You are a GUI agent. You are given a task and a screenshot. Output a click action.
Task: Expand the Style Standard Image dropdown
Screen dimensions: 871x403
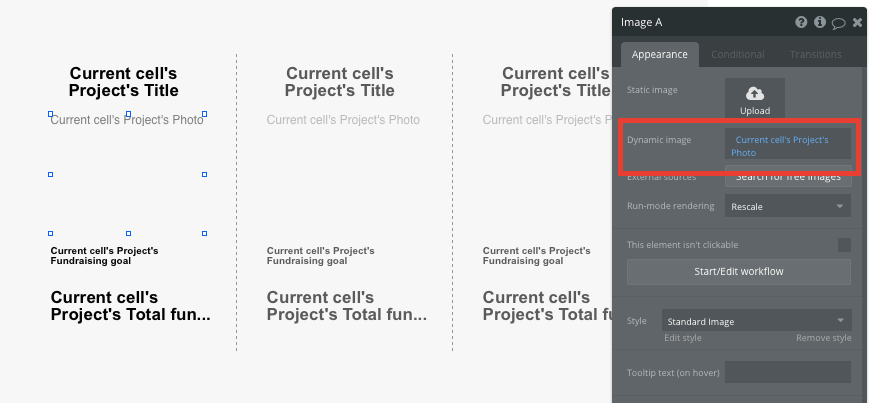pyautogui.click(x=757, y=321)
